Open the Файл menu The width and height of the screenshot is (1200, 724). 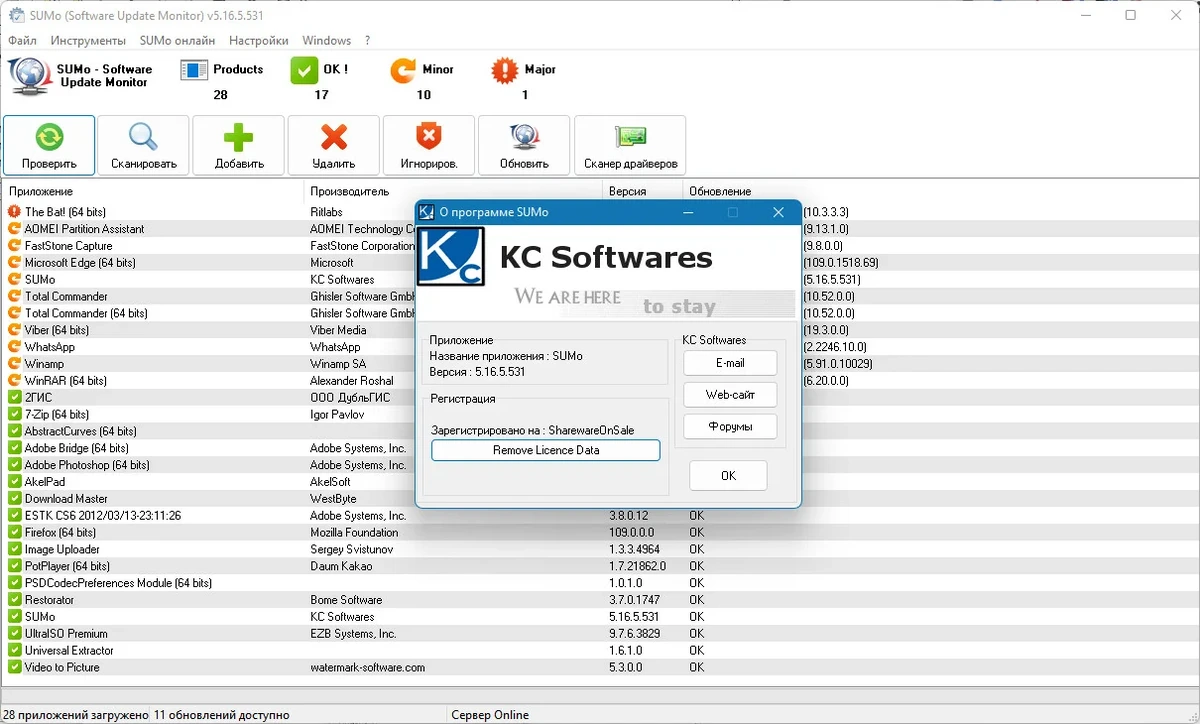click(22, 41)
